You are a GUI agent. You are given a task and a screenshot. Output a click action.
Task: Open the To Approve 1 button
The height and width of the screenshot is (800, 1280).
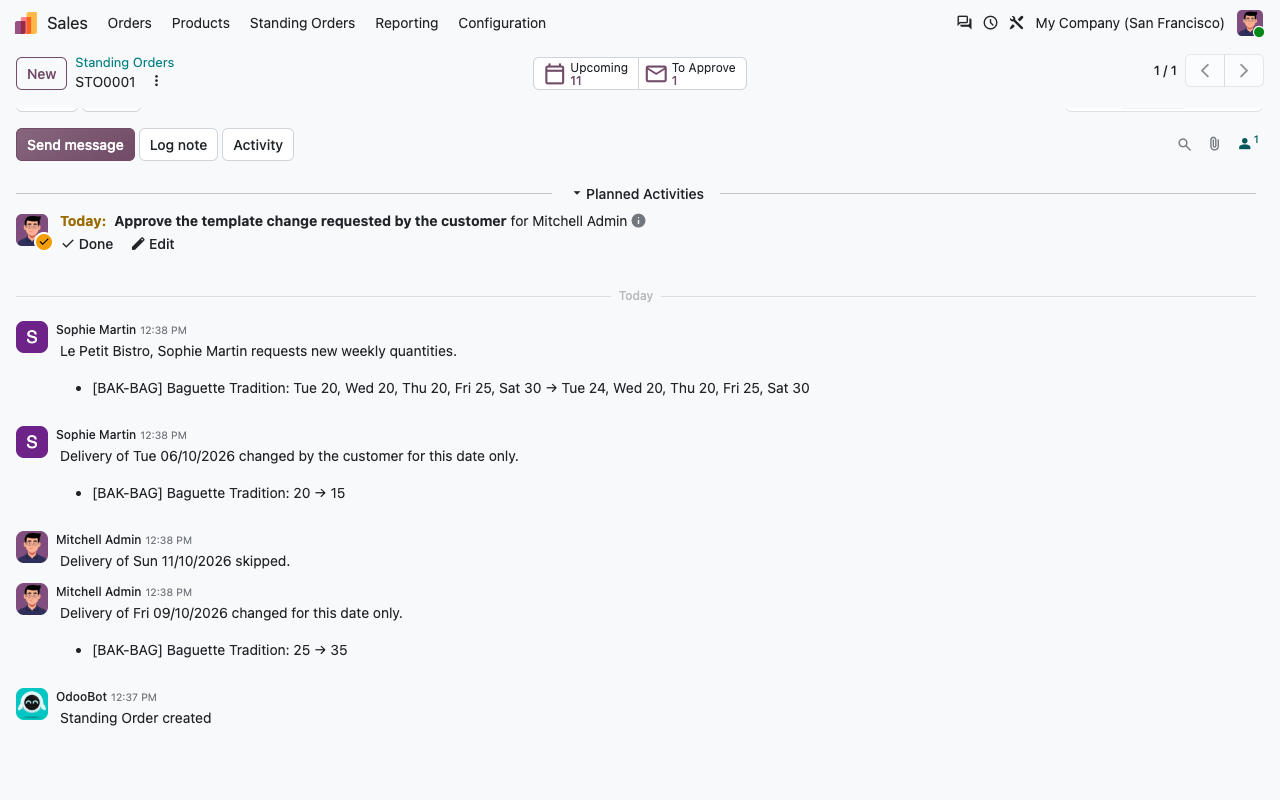692,74
